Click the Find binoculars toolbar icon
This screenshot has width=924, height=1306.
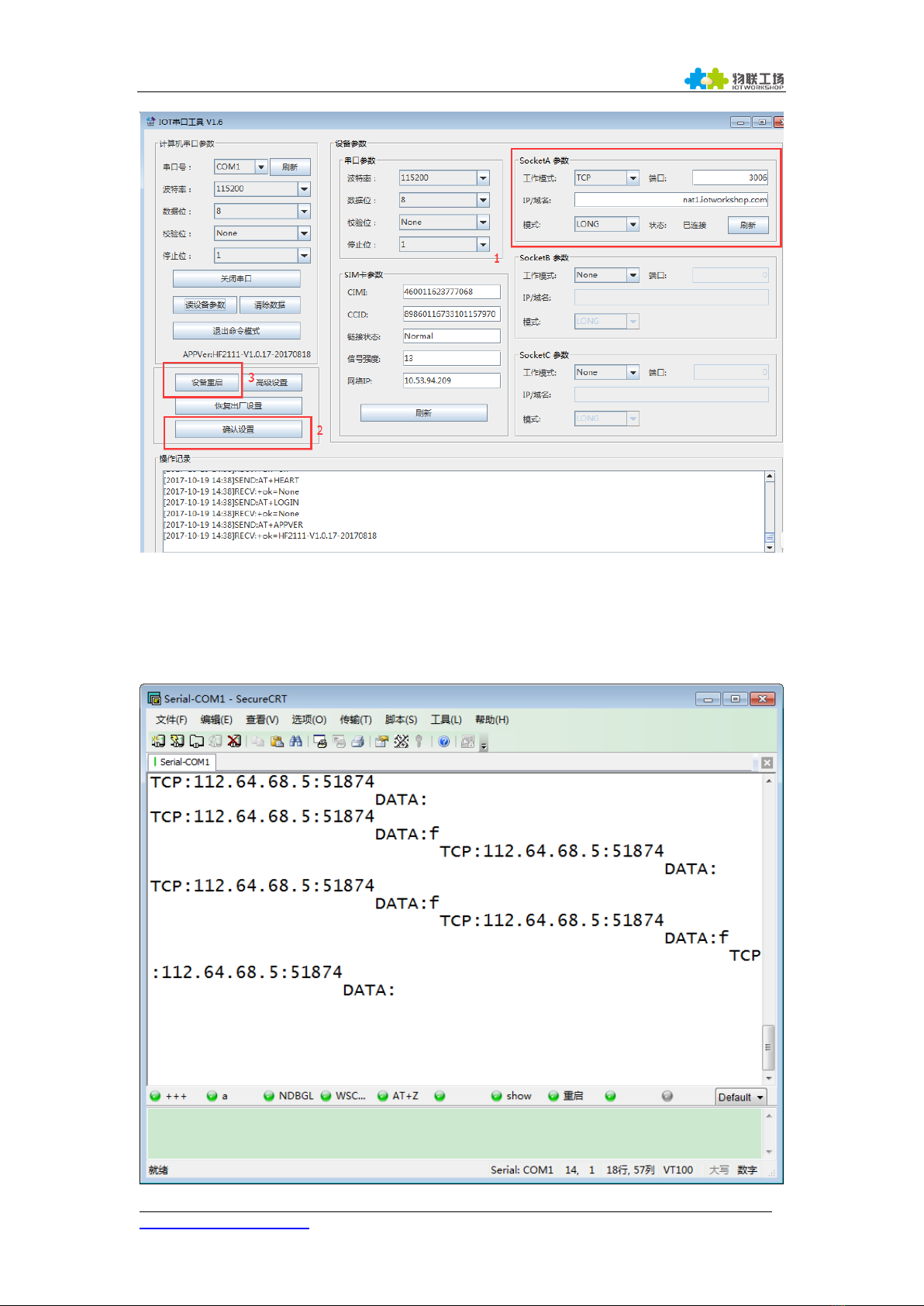tap(296, 741)
